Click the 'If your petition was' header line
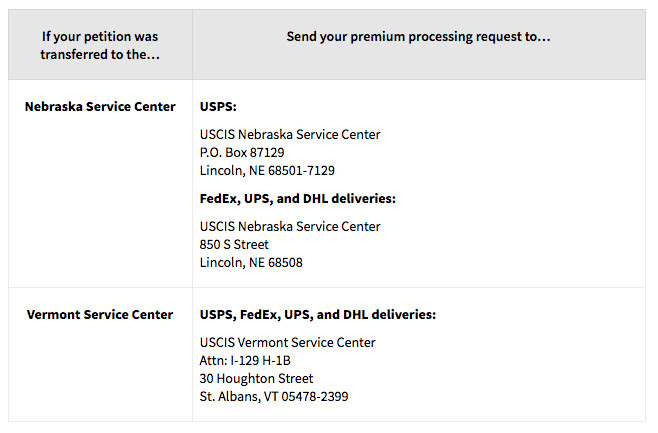 [100, 36]
